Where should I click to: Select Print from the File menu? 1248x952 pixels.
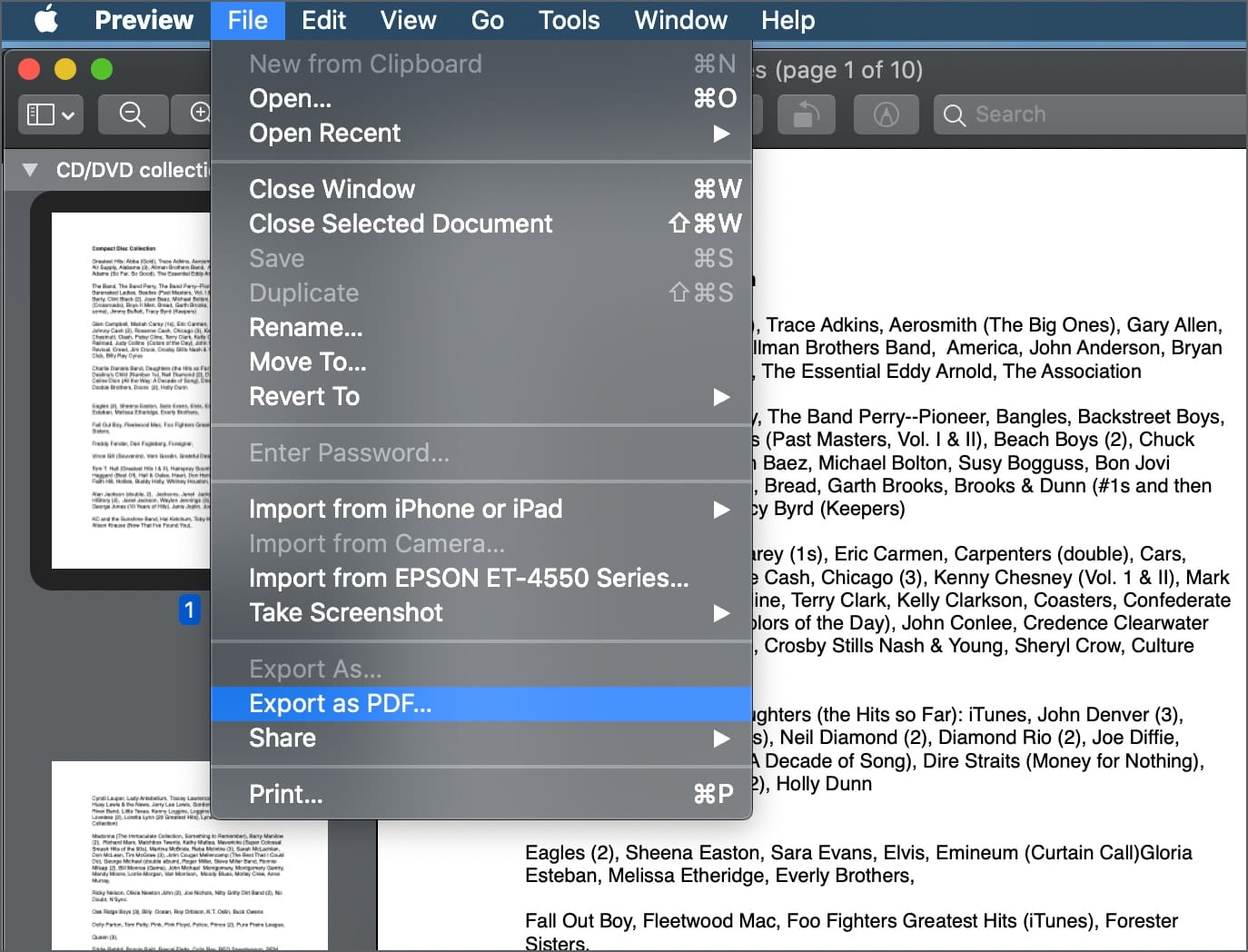point(286,794)
